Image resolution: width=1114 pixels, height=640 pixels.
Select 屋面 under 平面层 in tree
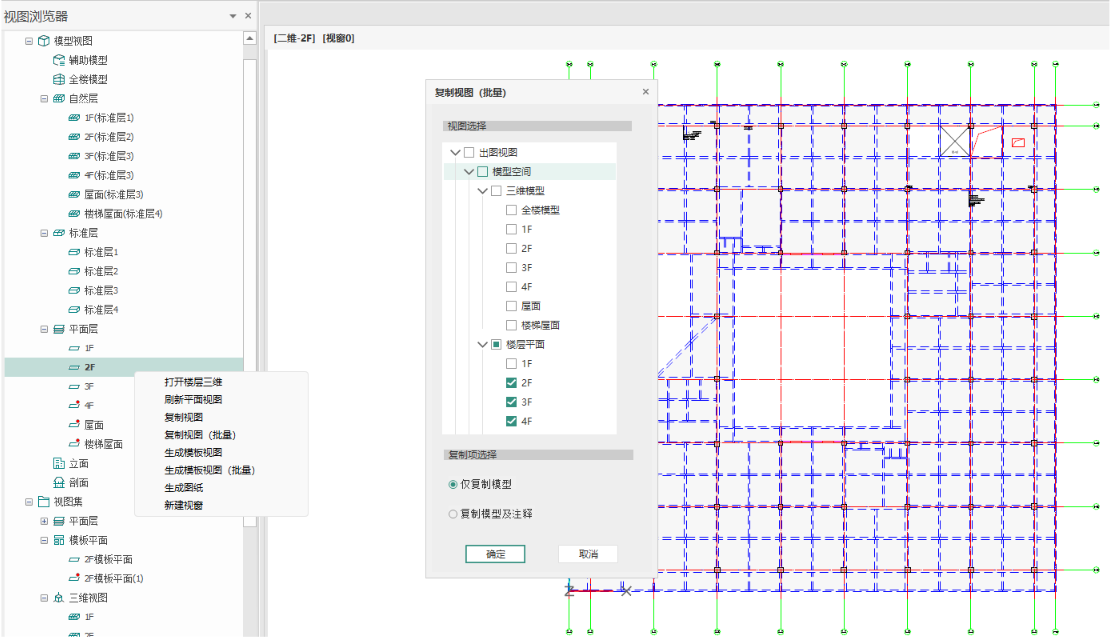[94, 425]
